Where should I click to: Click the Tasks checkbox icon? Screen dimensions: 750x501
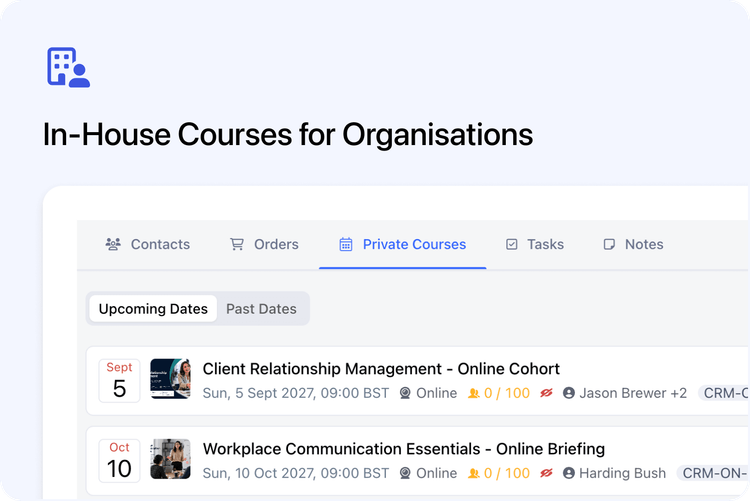[x=512, y=244]
